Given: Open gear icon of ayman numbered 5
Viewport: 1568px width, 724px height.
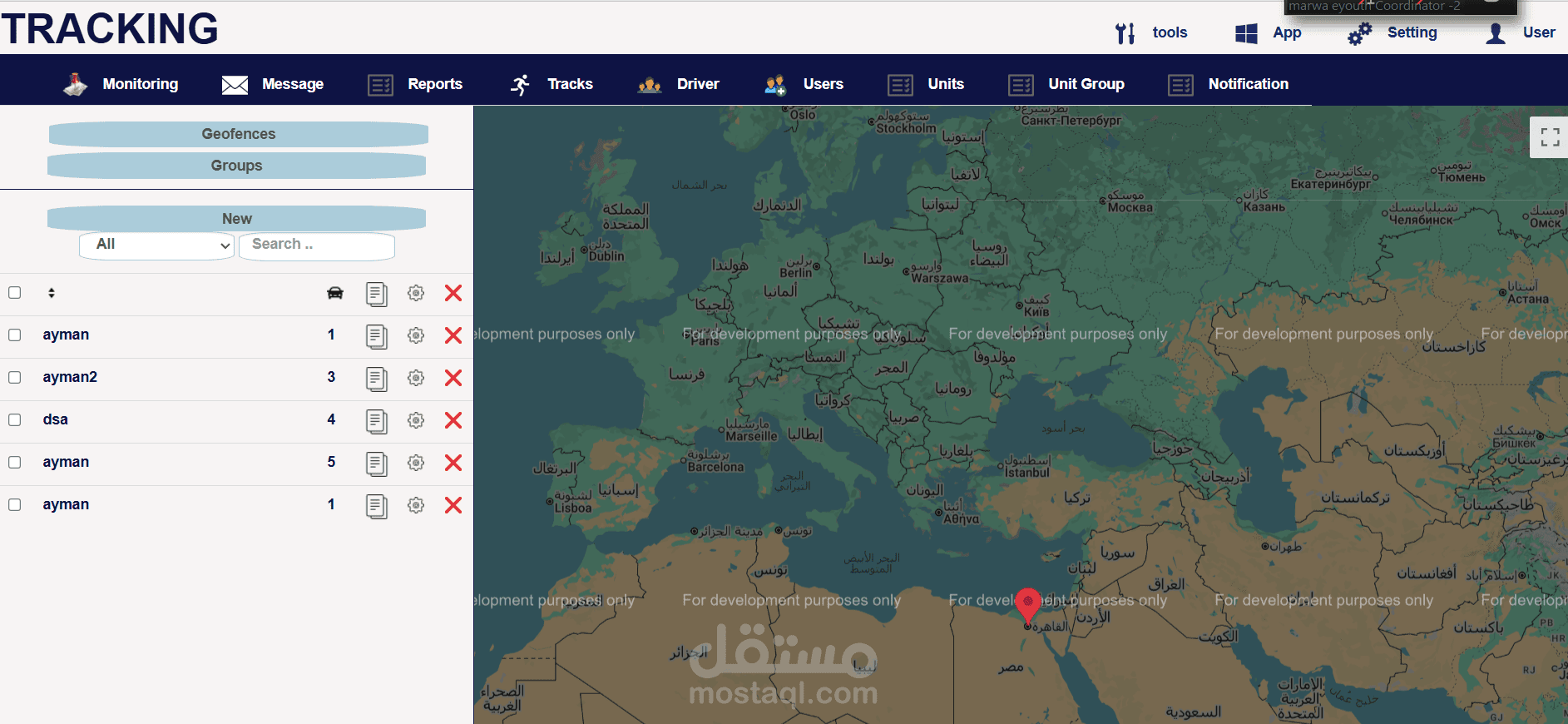Looking at the screenshot, I should [x=416, y=463].
